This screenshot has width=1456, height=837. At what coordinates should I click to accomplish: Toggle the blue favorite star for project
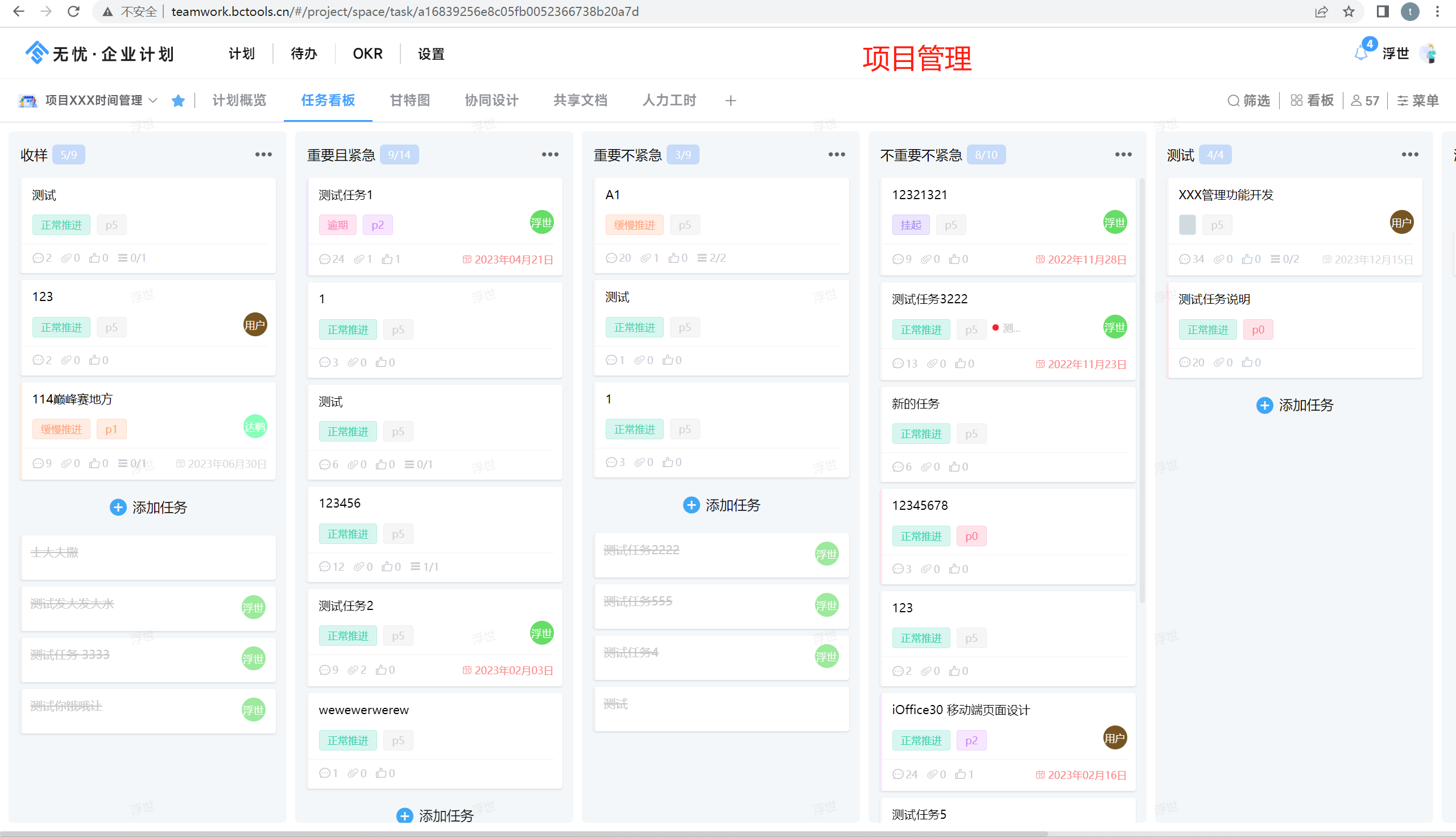pyautogui.click(x=178, y=101)
